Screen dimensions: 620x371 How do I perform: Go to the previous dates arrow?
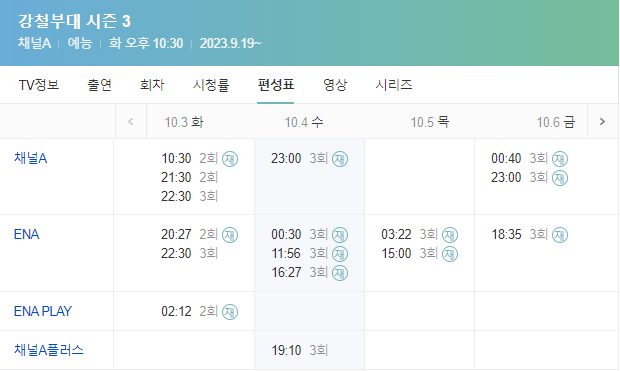[131, 121]
